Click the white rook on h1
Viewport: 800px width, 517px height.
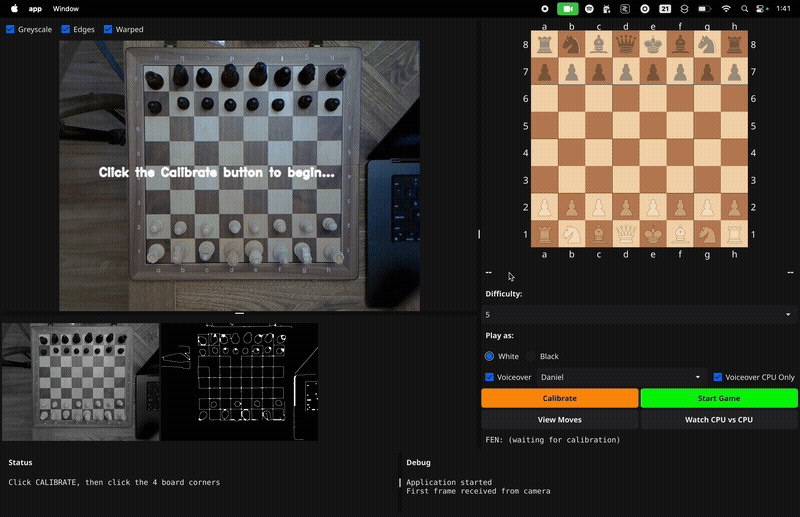coord(734,234)
